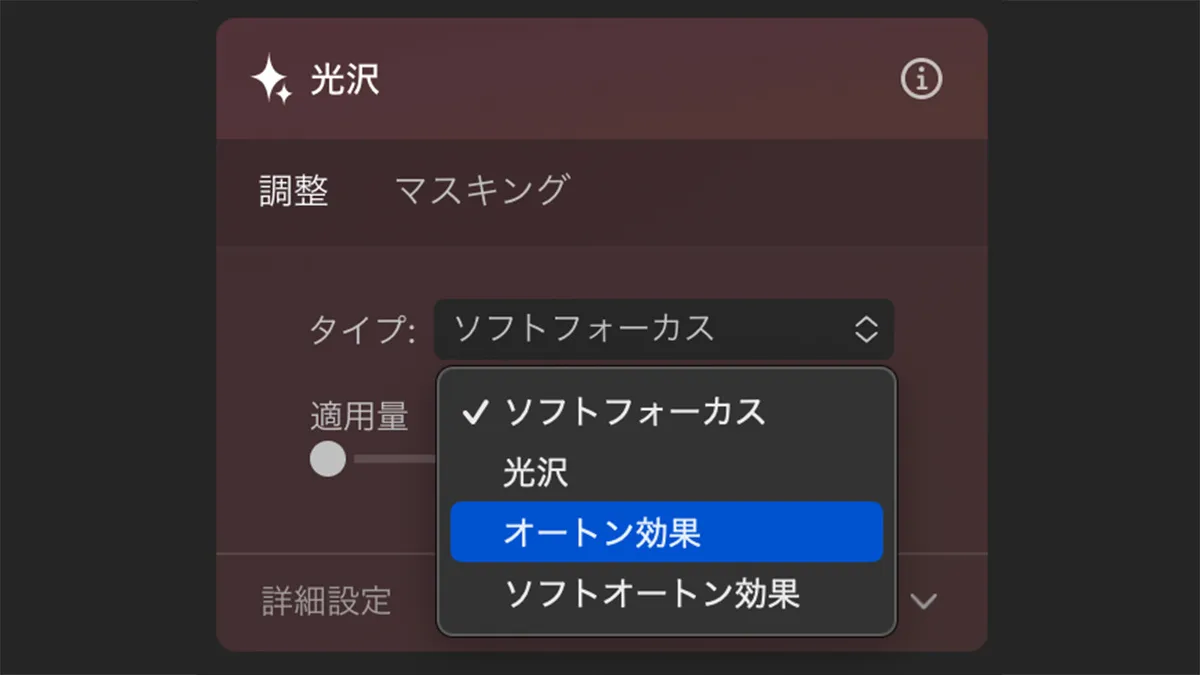Choose 光沢 from the type dropdown list
1200x675 pixels.
(x=536, y=472)
